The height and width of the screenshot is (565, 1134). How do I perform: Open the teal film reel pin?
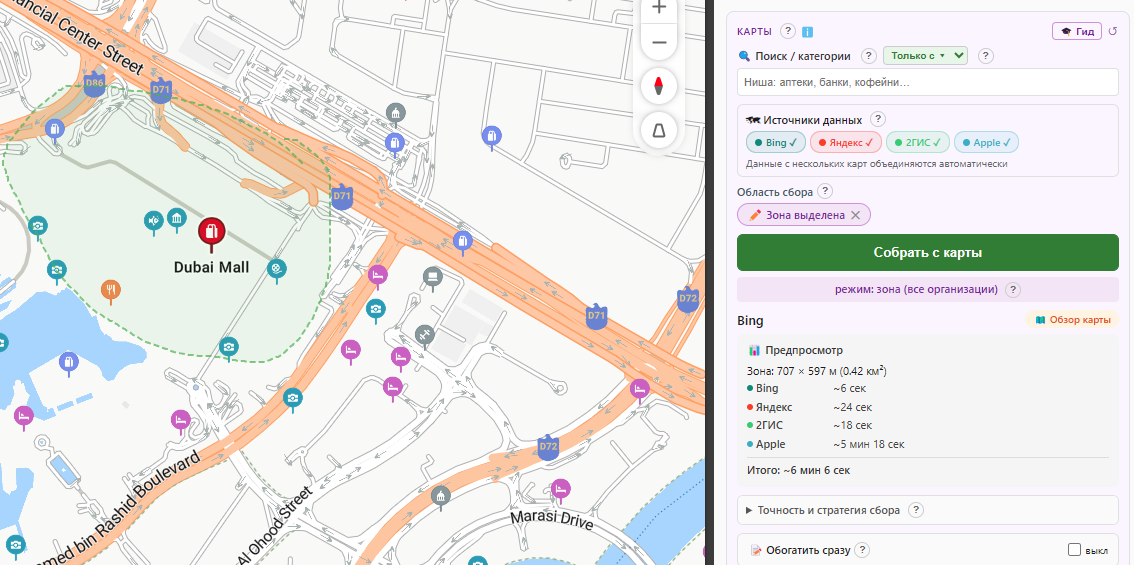tap(276, 269)
